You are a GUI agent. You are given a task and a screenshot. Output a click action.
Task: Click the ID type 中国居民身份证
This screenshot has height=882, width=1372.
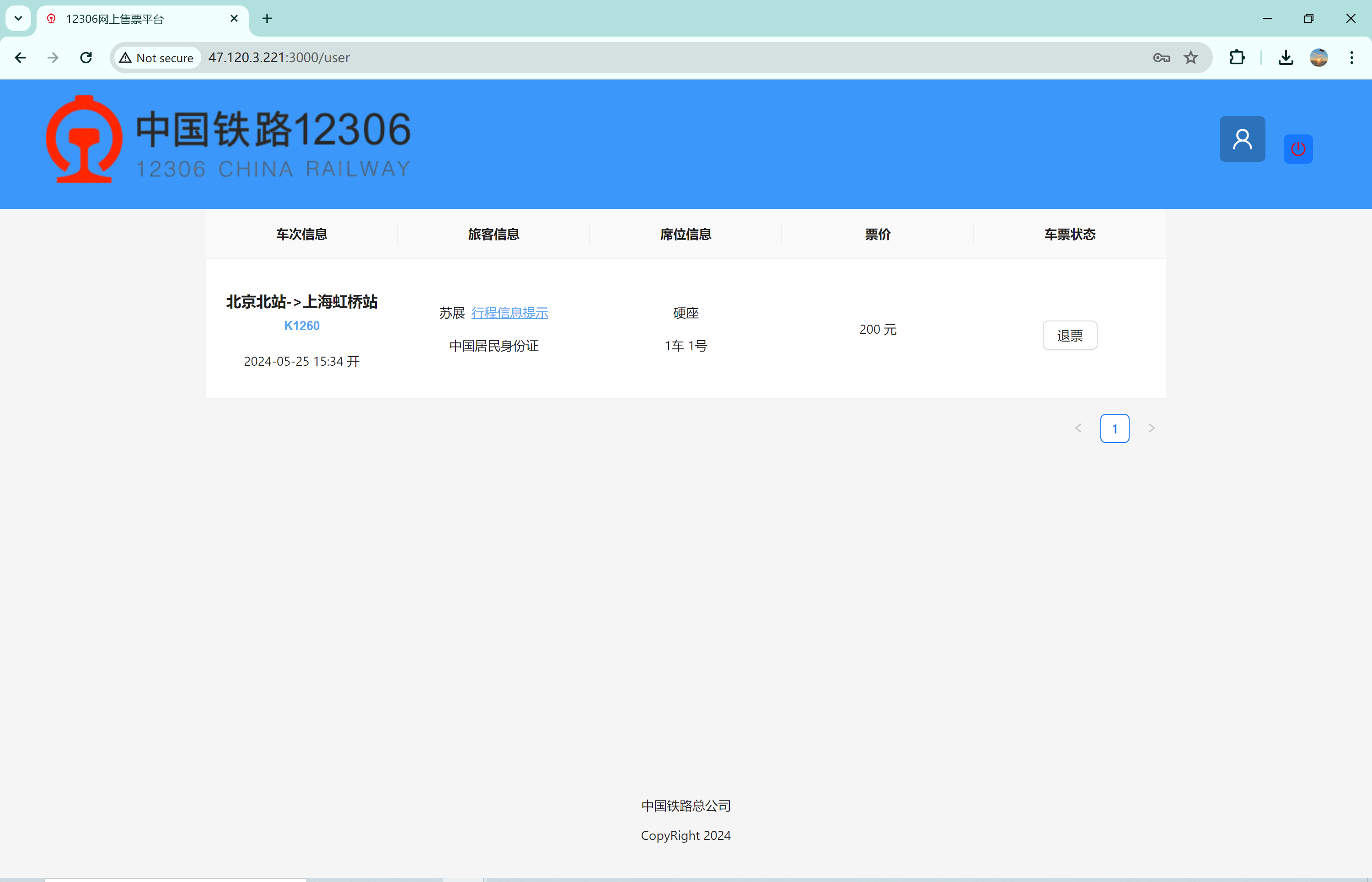point(494,346)
